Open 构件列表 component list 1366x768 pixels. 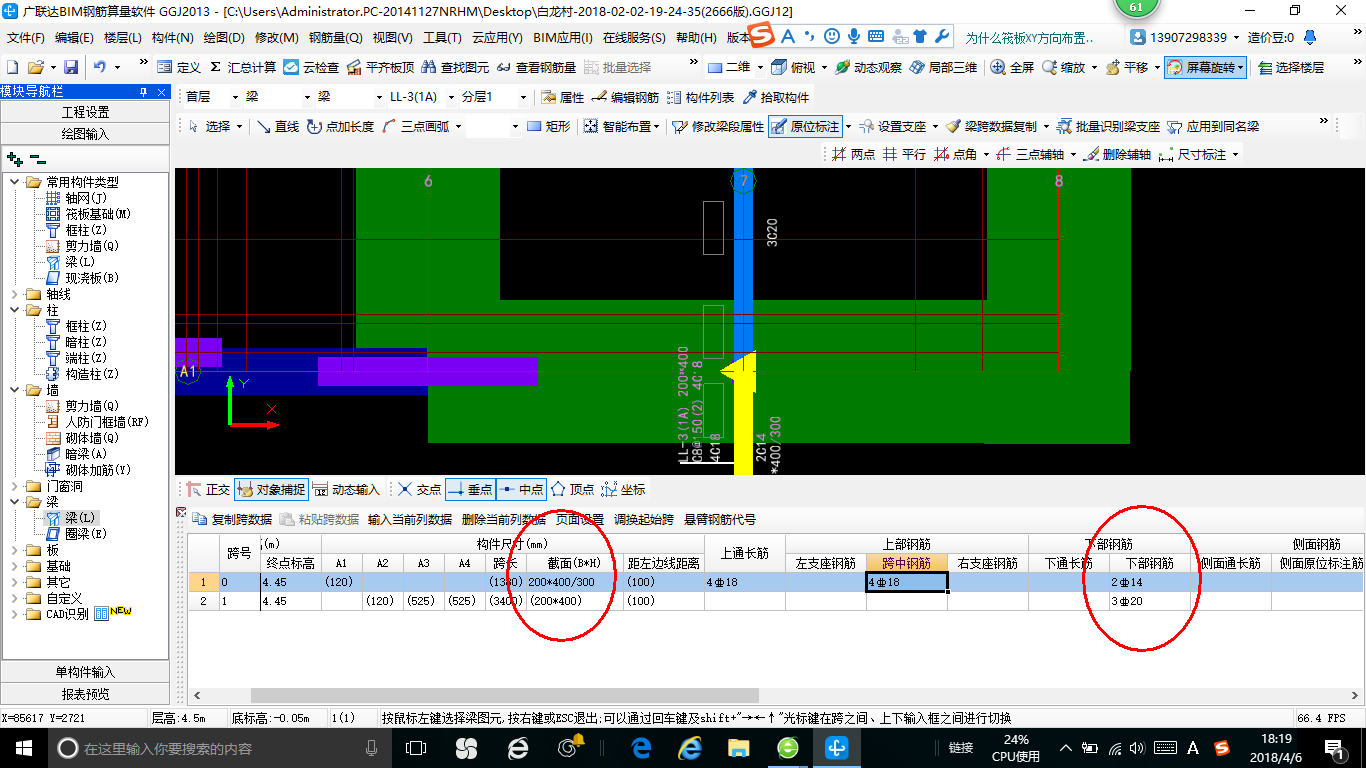700,97
